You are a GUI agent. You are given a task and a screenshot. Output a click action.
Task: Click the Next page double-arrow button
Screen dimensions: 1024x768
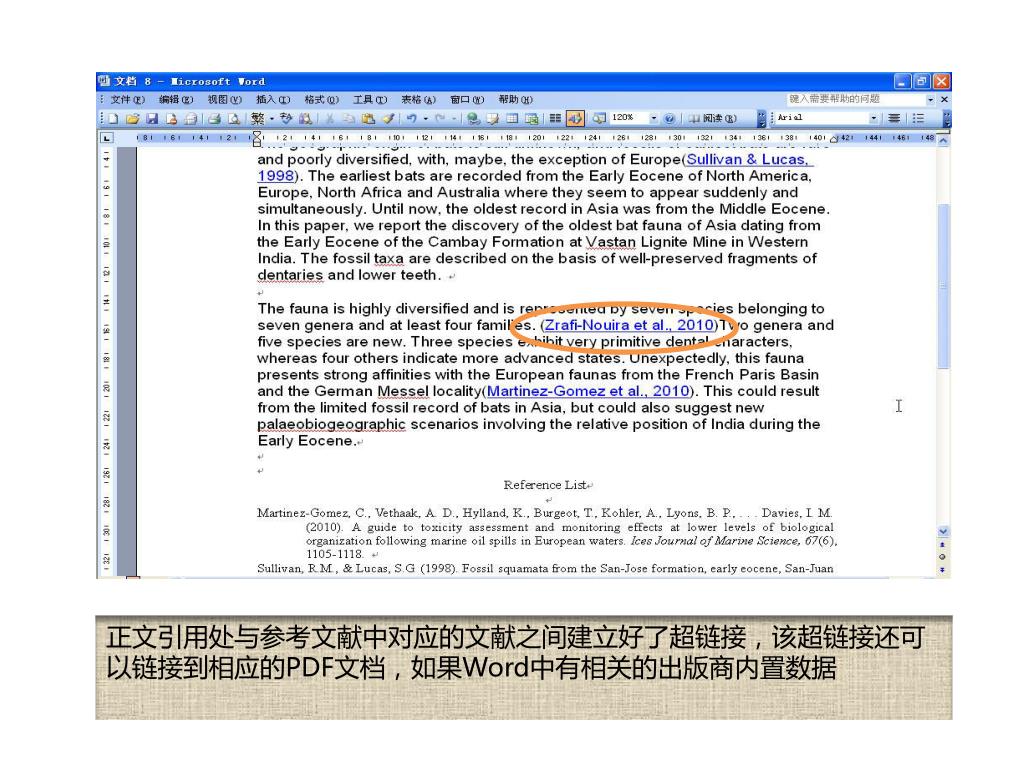pos(942,570)
